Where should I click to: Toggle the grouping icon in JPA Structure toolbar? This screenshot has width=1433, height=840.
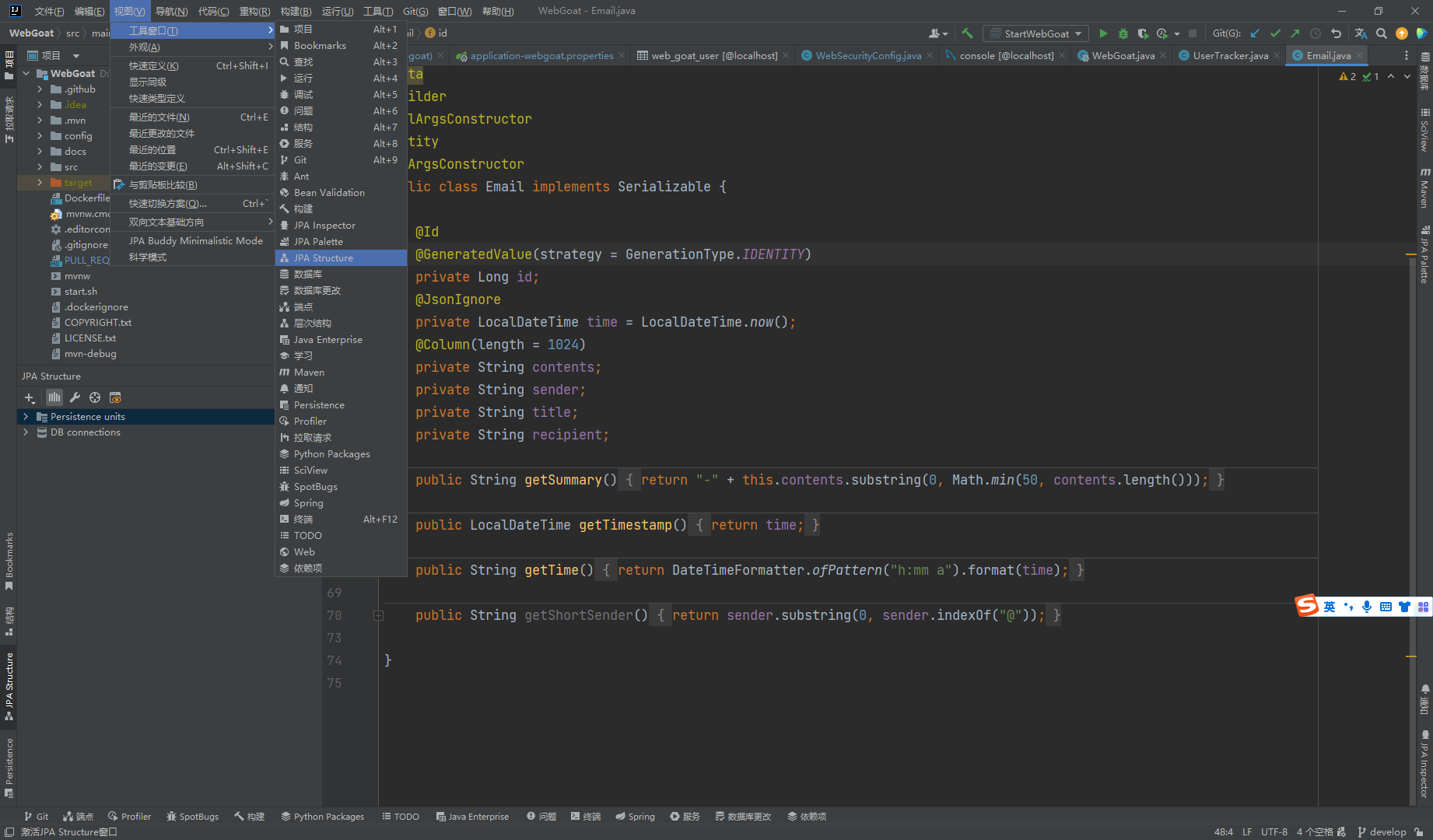click(54, 397)
